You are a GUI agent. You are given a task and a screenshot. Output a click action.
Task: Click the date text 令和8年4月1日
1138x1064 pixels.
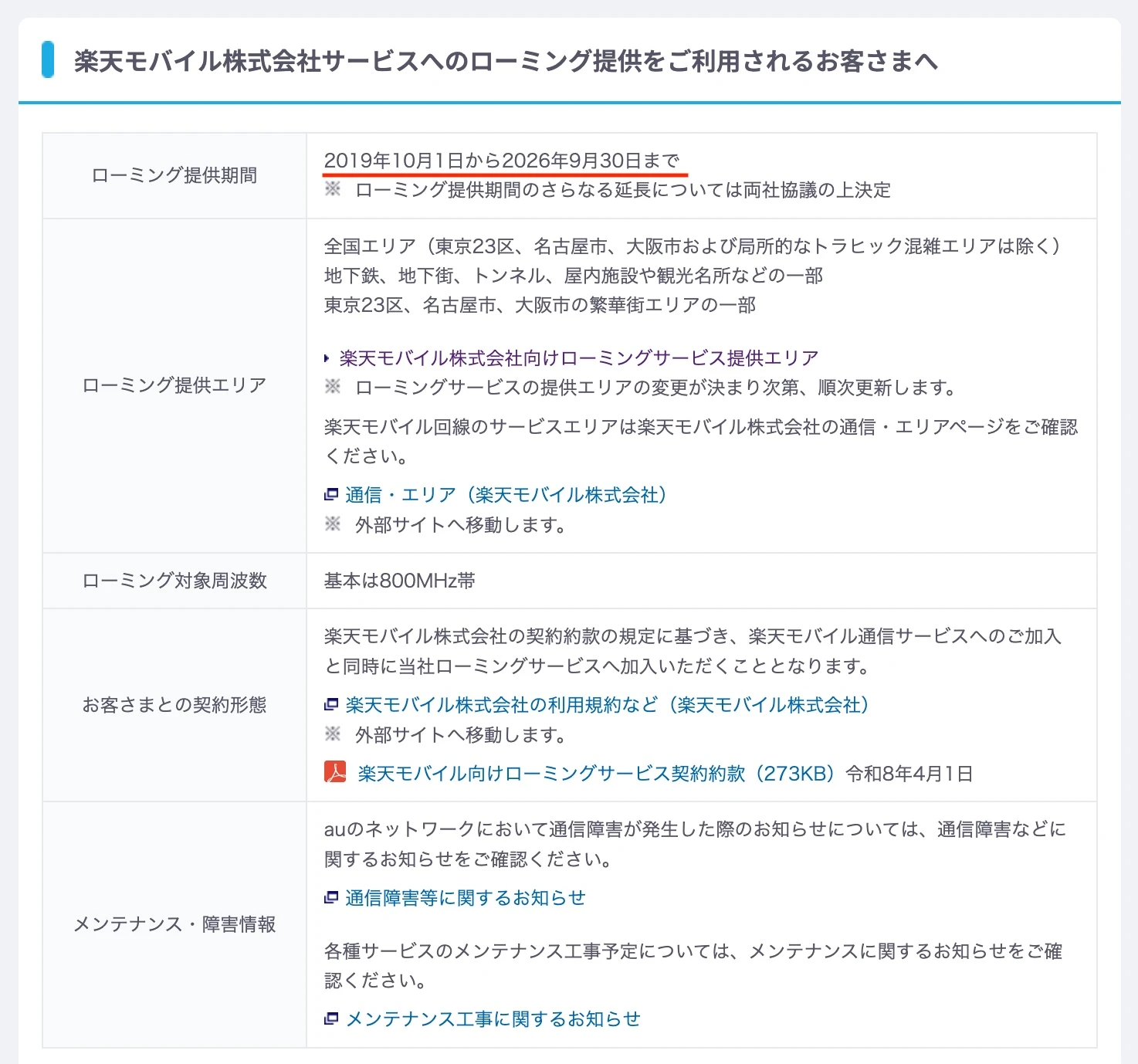click(909, 774)
